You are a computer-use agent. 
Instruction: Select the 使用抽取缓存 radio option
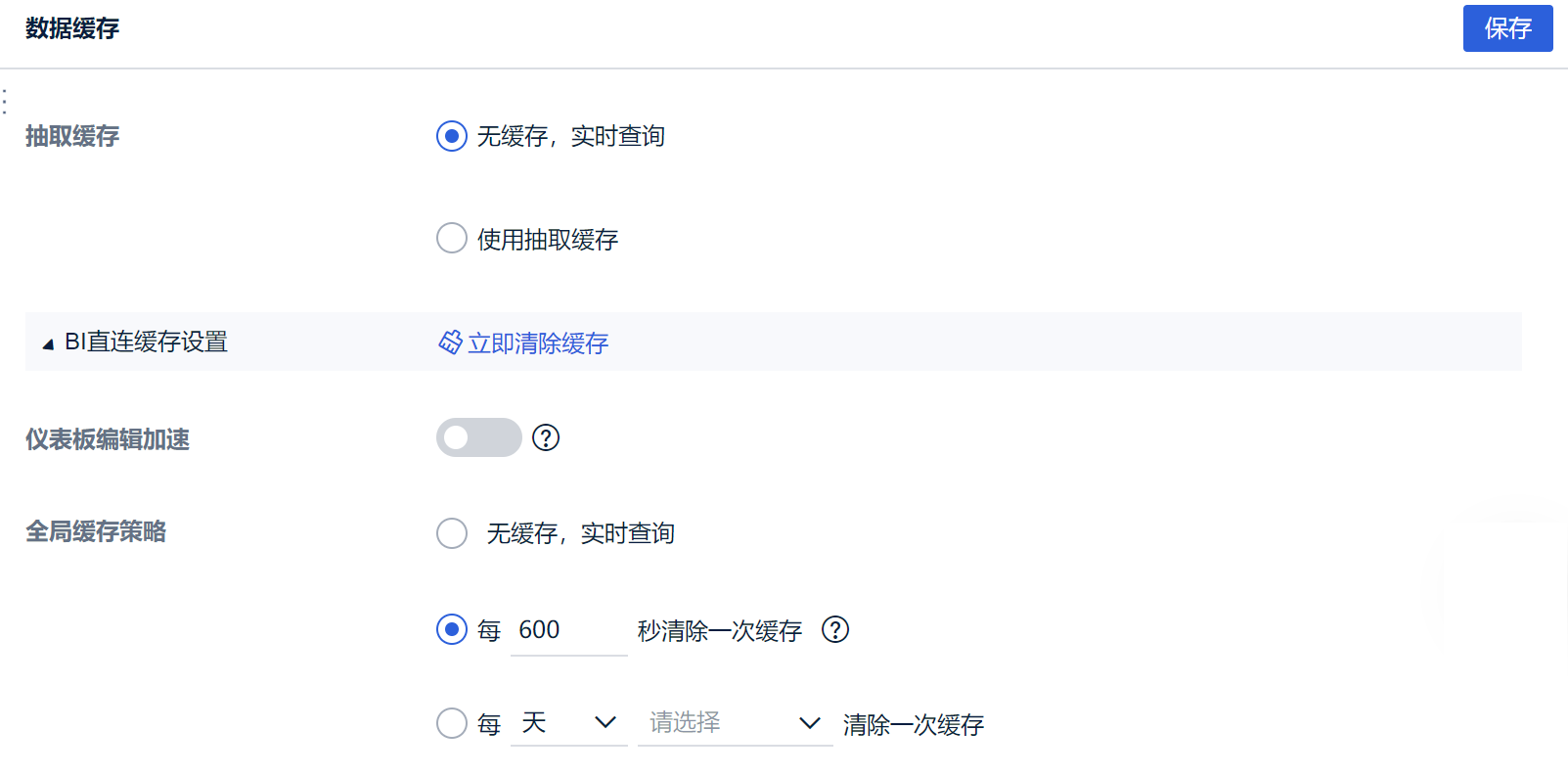click(x=451, y=238)
